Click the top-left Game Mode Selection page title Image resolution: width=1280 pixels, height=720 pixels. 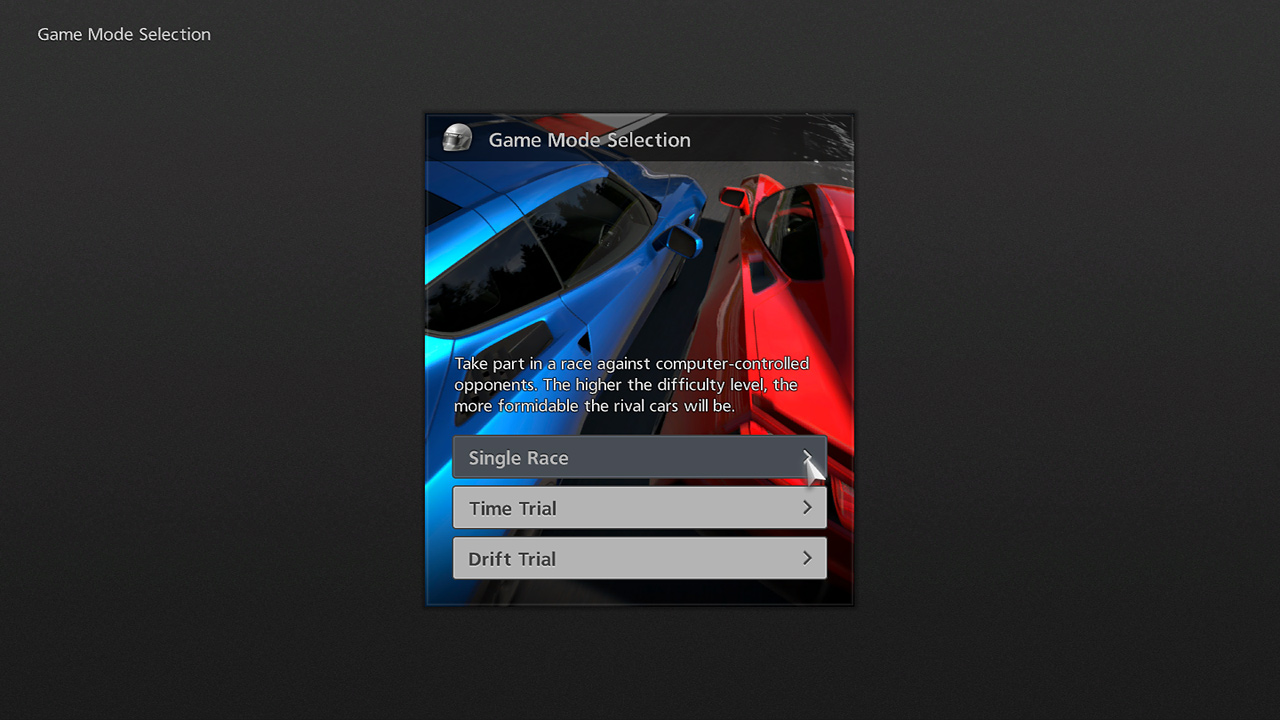pyautogui.click(x=124, y=34)
